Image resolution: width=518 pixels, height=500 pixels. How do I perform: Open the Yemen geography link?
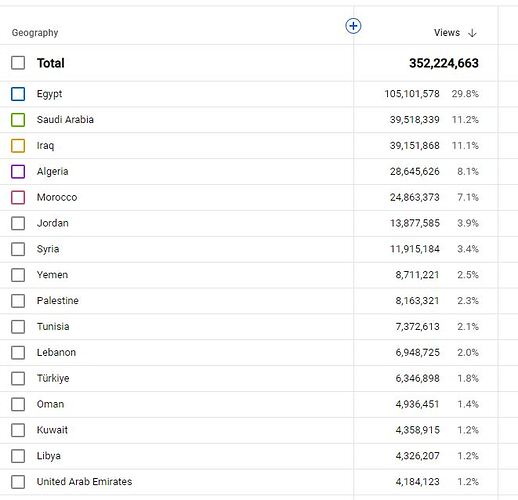point(52,275)
